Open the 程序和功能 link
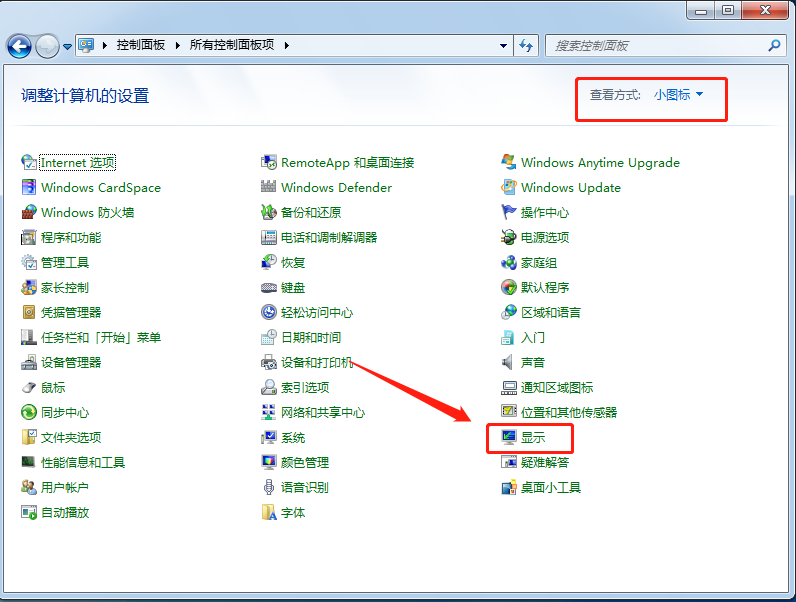The height and width of the screenshot is (602, 796). tap(70, 238)
